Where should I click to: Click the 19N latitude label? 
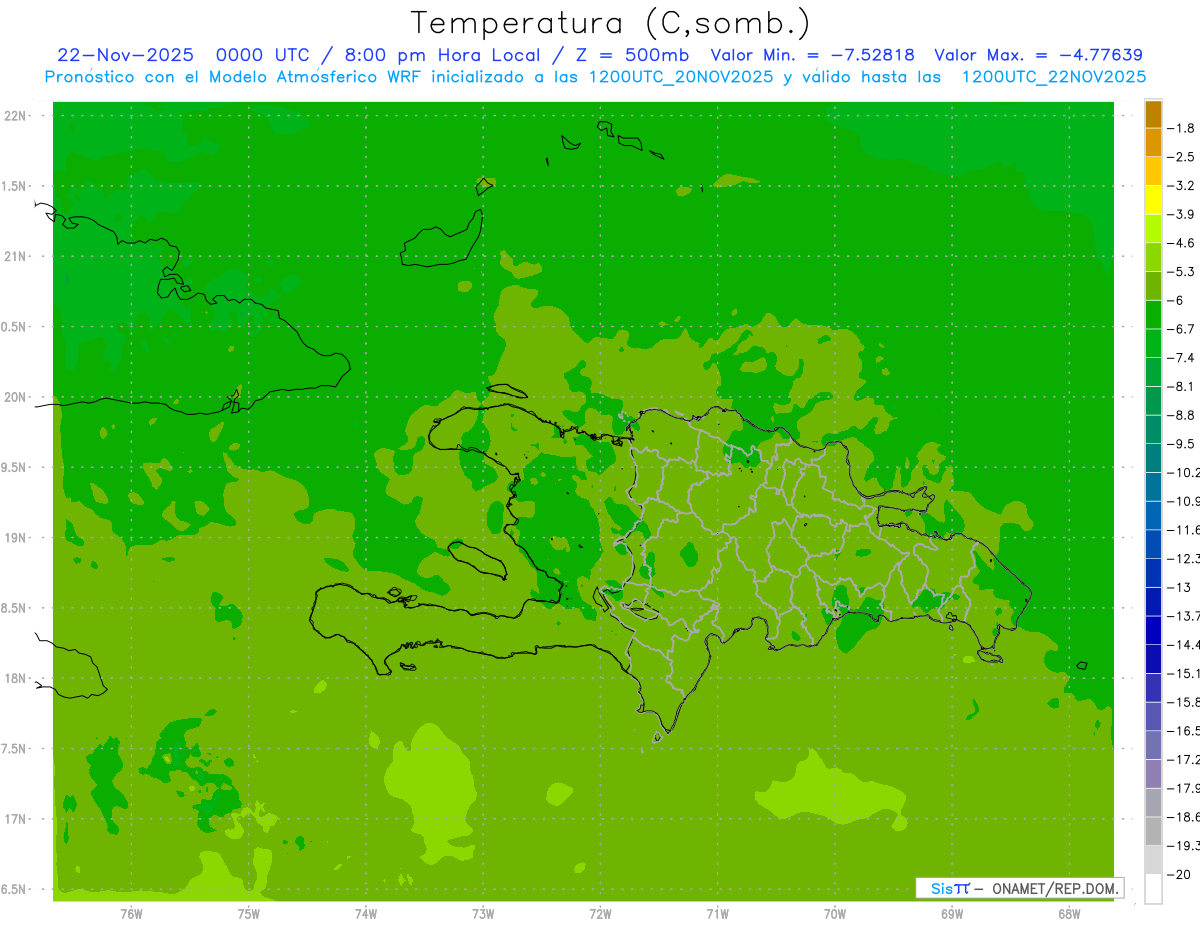point(16,538)
